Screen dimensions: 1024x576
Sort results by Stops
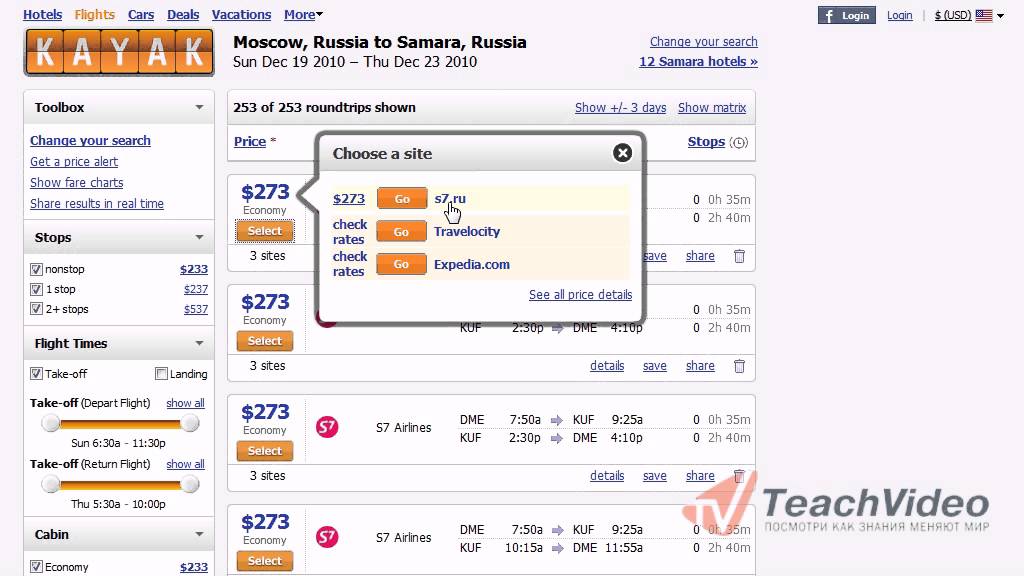pos(706,142)
